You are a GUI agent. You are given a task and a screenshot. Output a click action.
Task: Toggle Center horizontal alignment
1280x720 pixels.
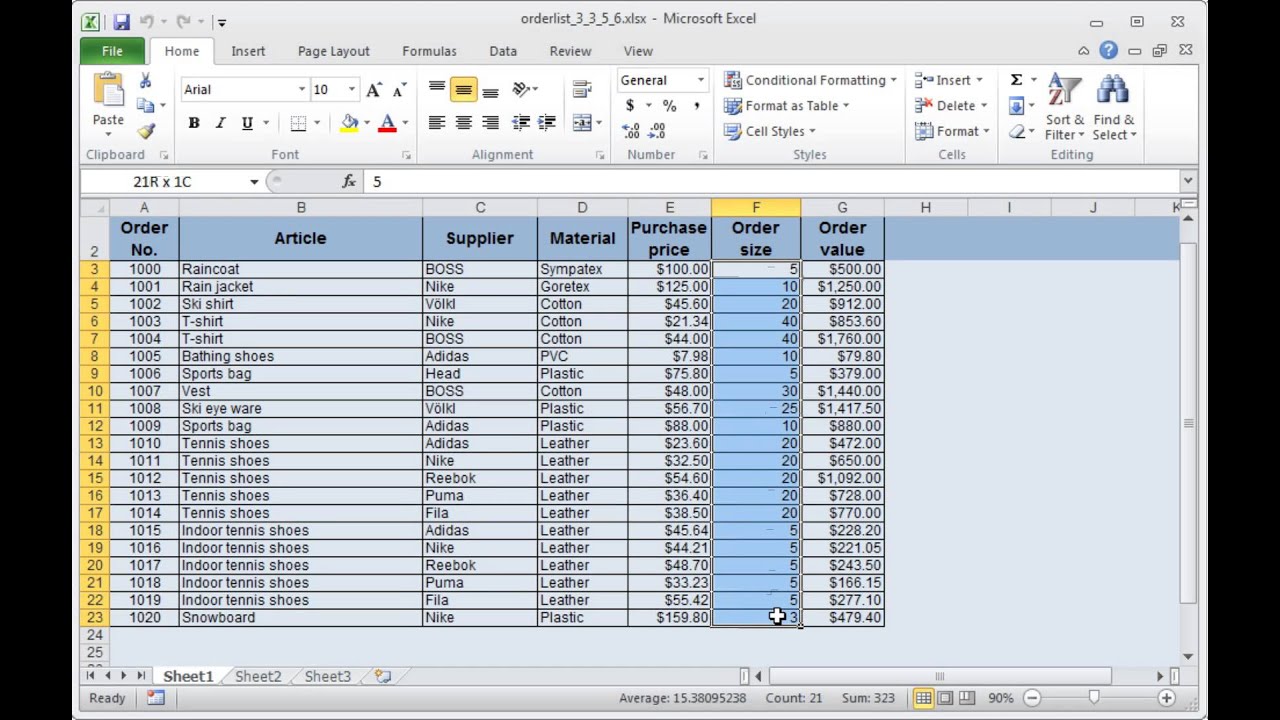[463, 123]
